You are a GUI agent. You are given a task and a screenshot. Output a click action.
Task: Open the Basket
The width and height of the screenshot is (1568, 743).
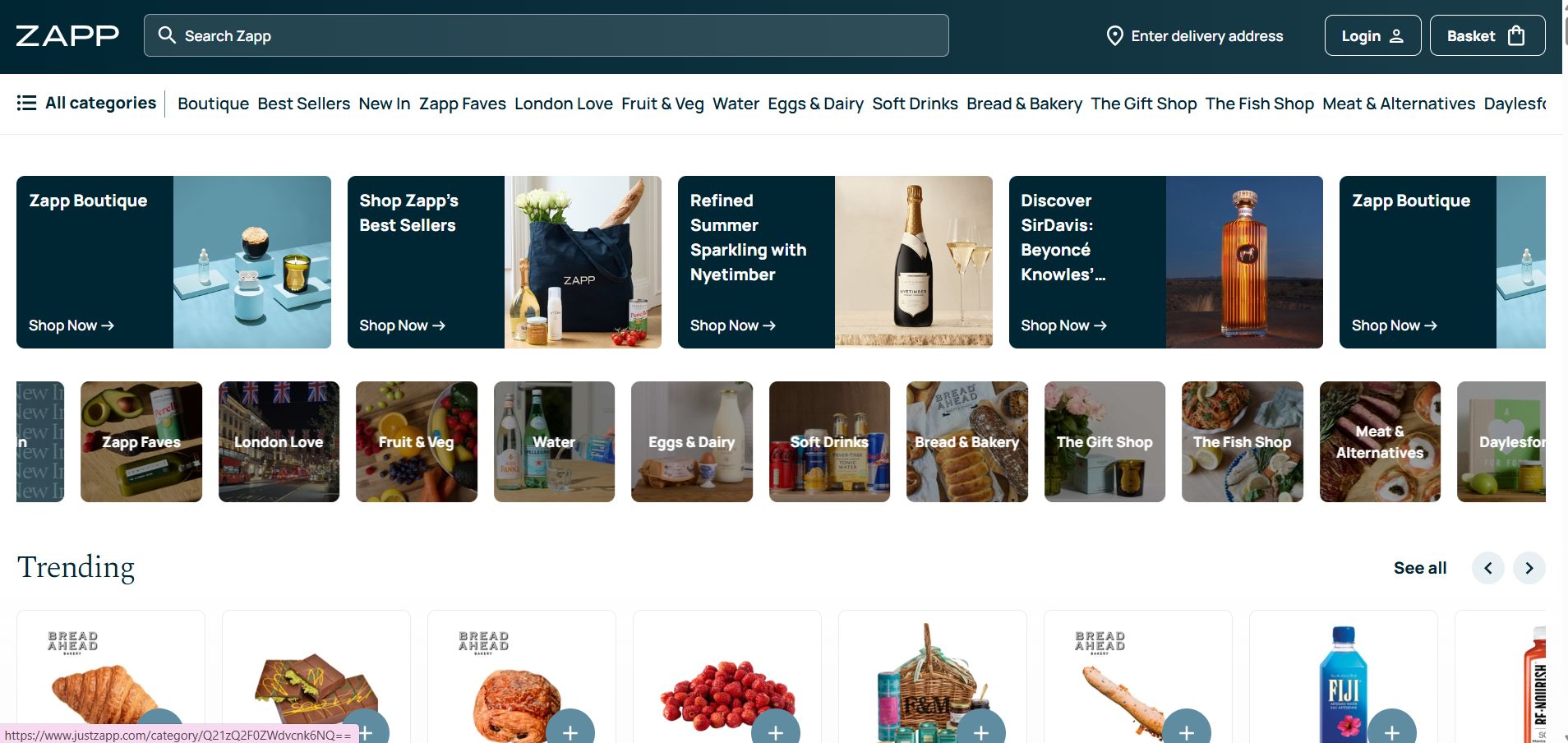pyautogui.click(x=1487, y=35)
